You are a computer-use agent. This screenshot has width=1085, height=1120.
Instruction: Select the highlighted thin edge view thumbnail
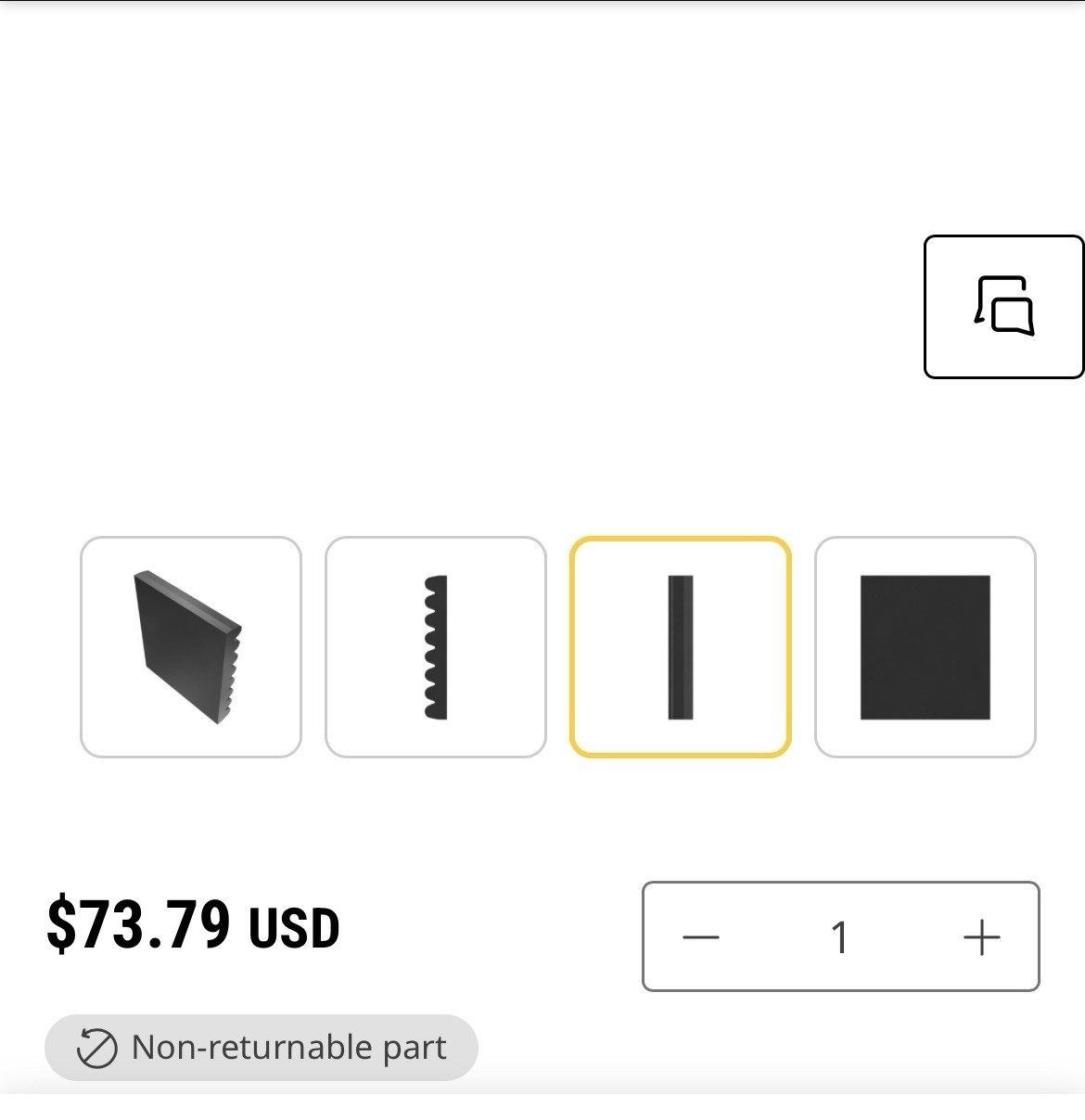[x=681, y=647]
